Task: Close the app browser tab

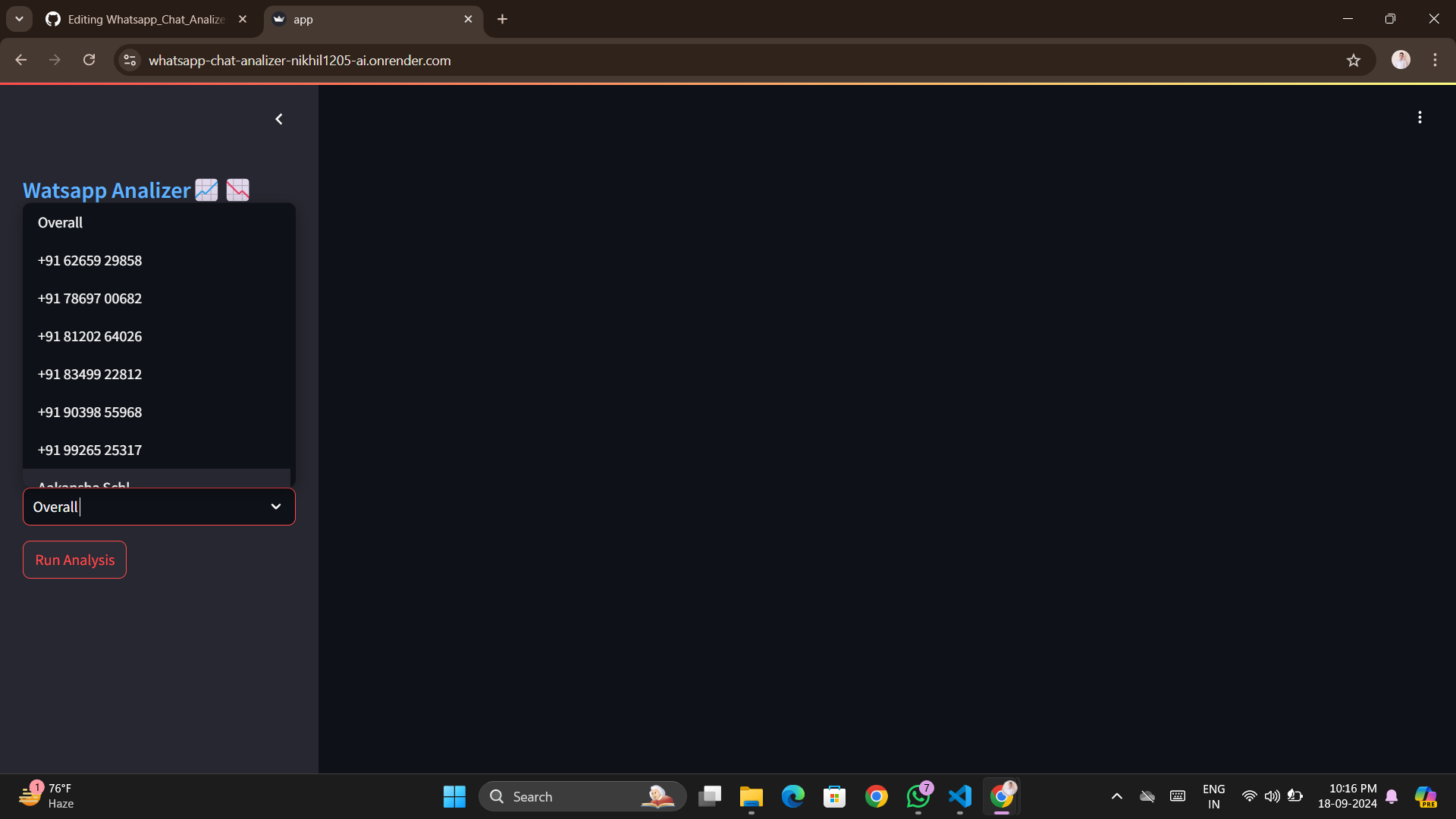Action: pyautogui.click(x=468, y=19)
